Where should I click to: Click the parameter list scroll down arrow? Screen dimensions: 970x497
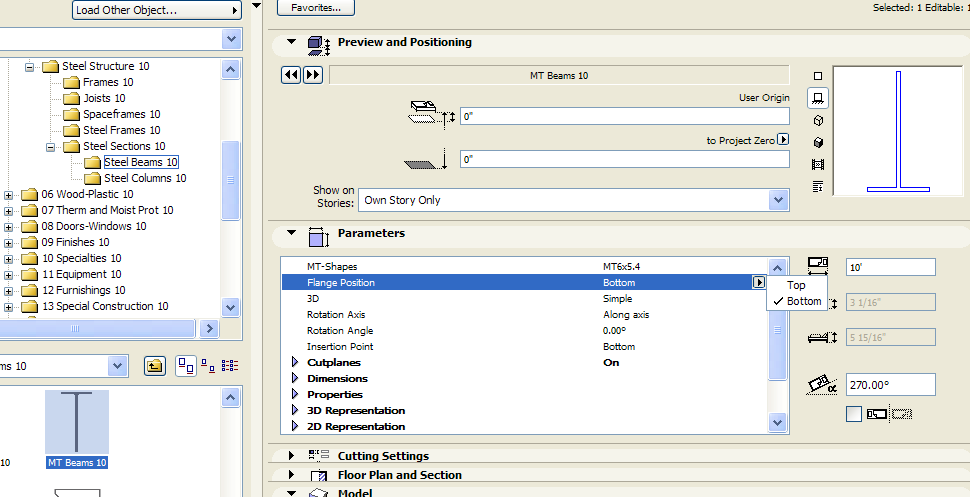pyautogui.click(x=778, y=423)
